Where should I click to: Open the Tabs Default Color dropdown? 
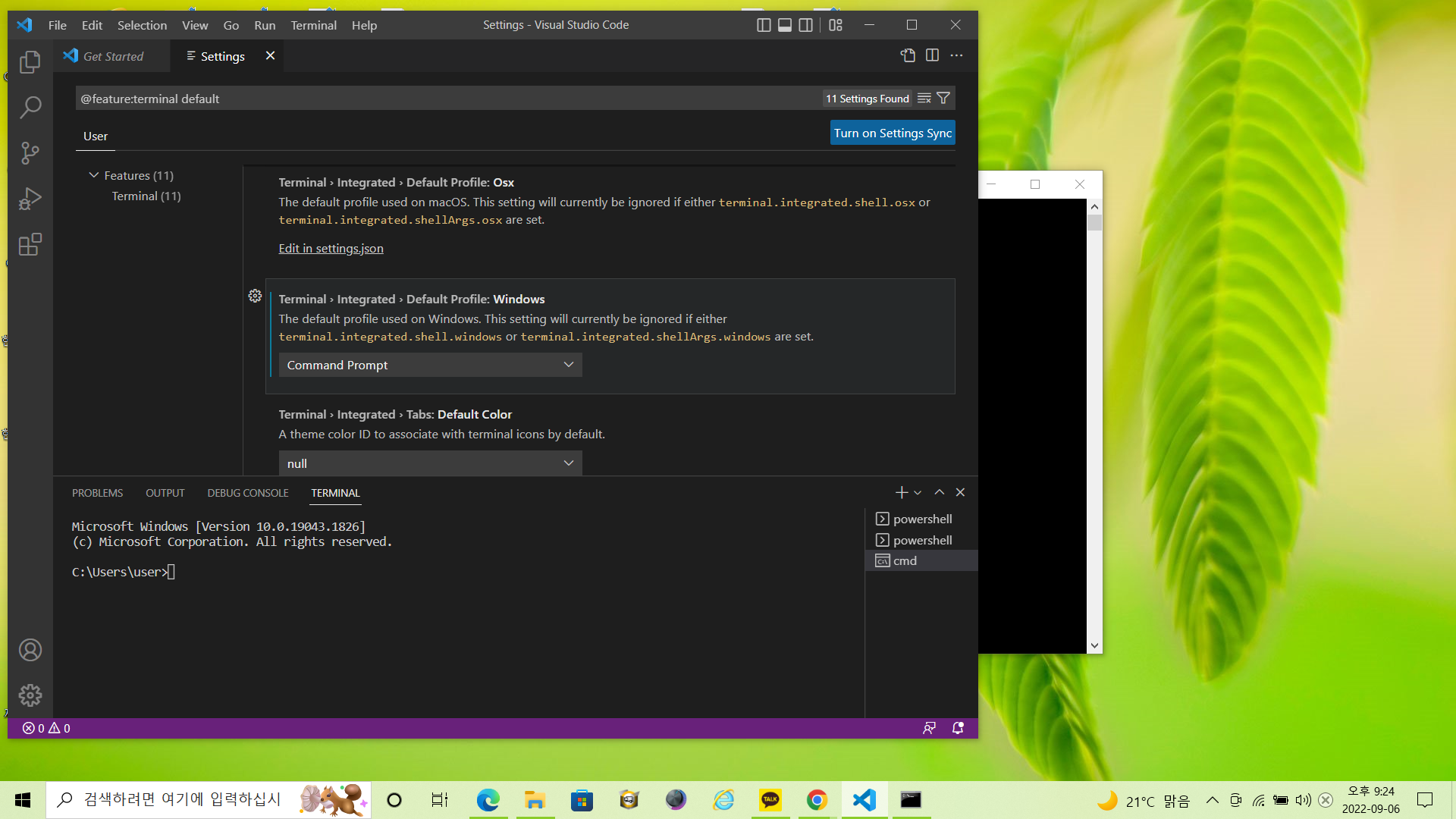[430, 463]
